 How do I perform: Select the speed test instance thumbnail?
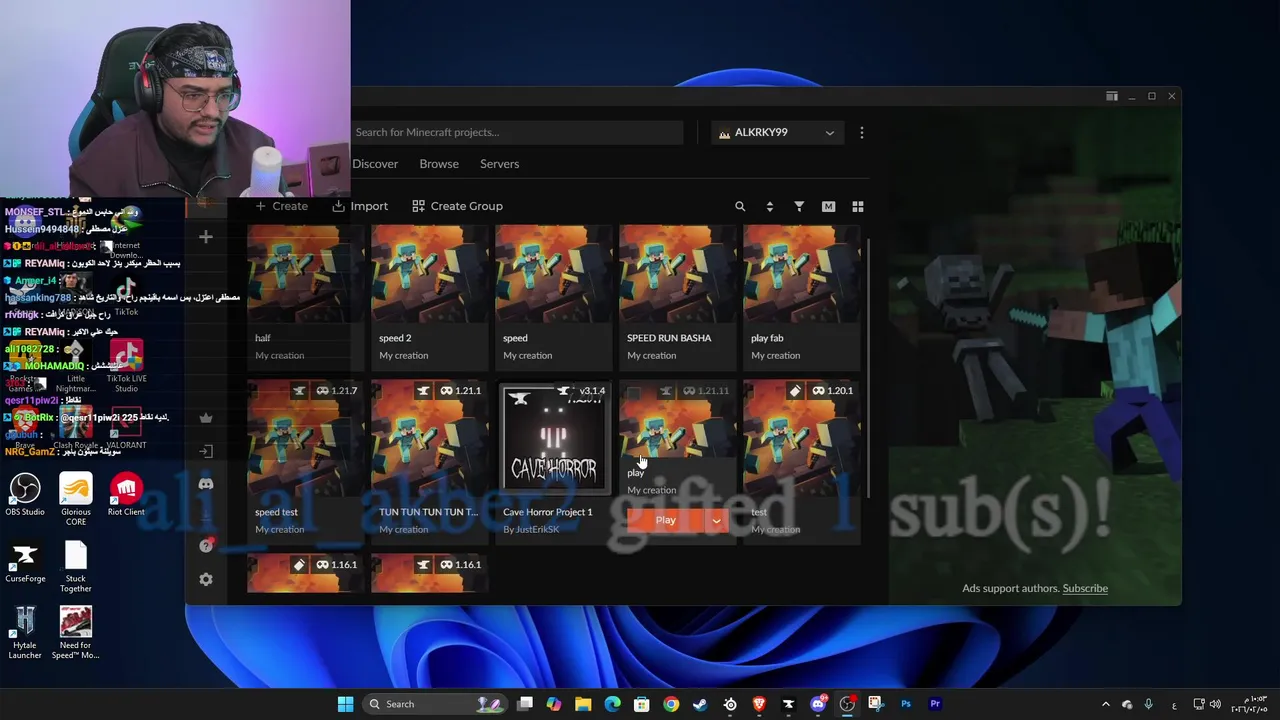click(x=305, y=438)
